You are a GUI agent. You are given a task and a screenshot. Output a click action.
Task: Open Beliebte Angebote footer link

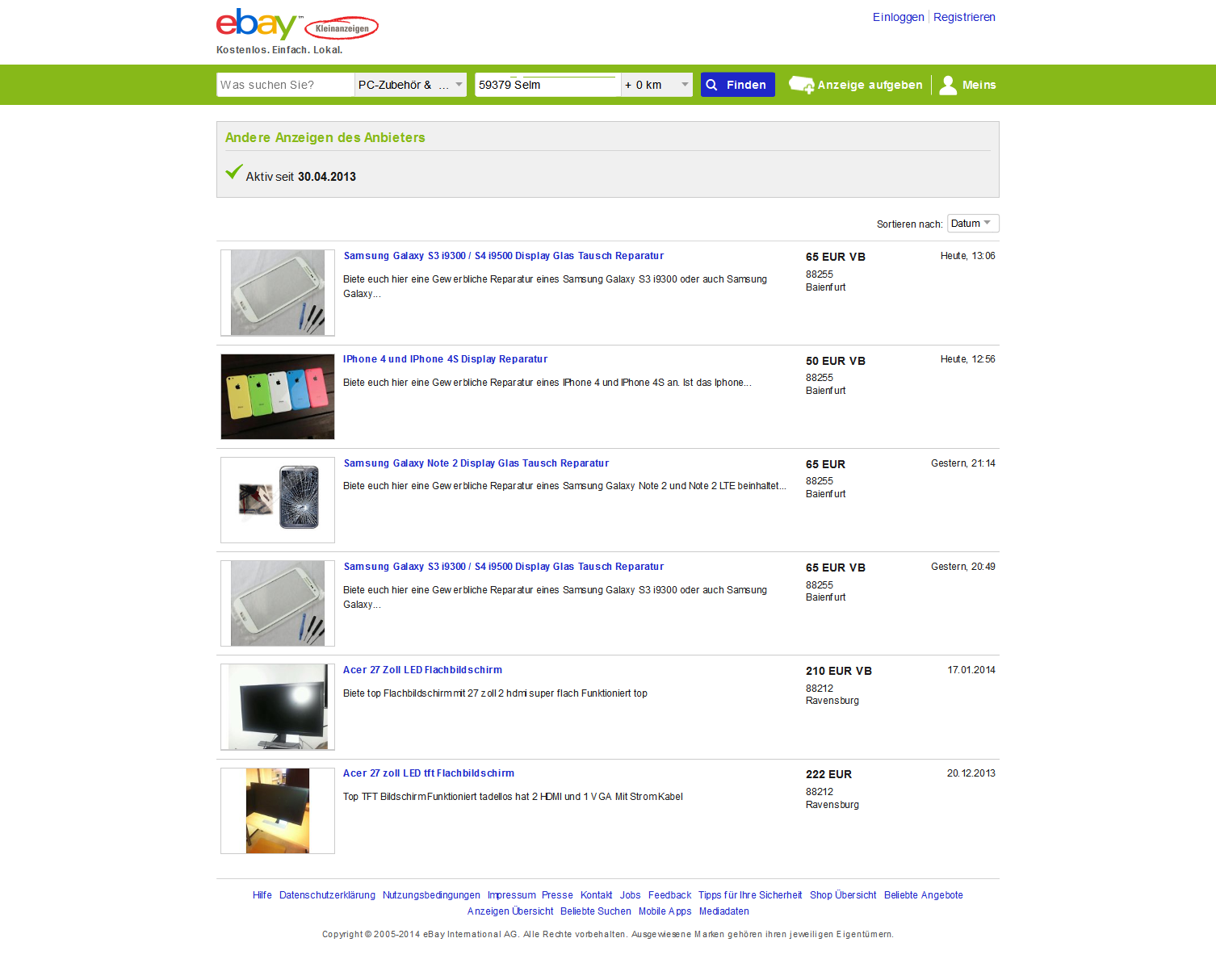coord(923,895)
